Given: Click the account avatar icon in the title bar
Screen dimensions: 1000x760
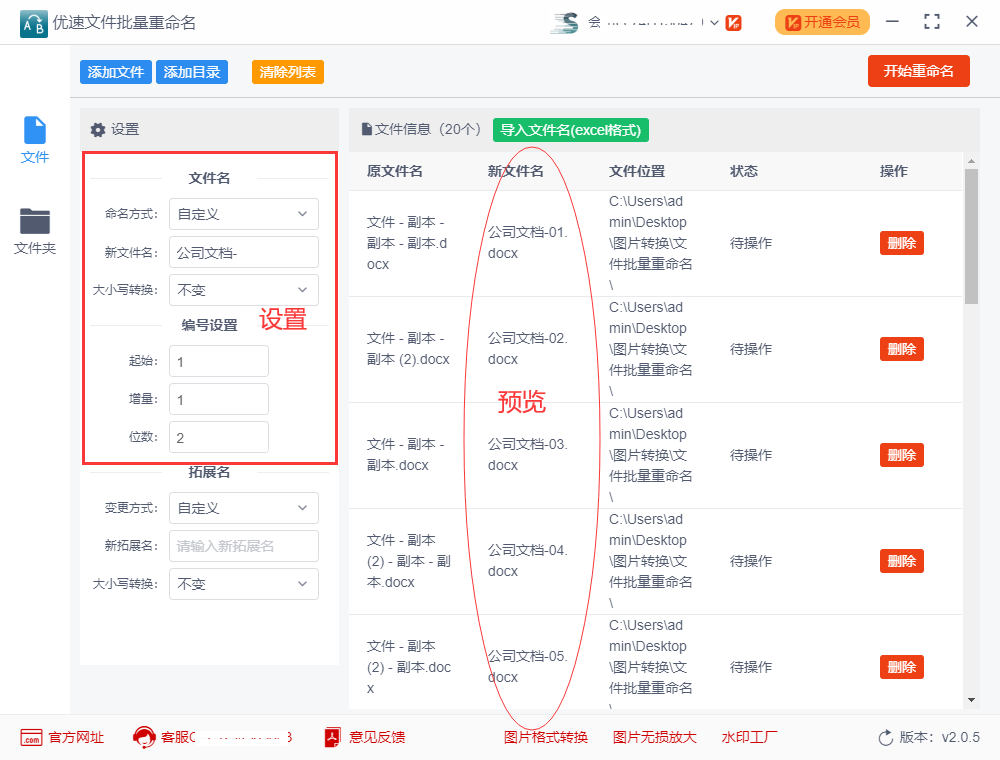Looking at the screenshot, I should tap(565, 23).
